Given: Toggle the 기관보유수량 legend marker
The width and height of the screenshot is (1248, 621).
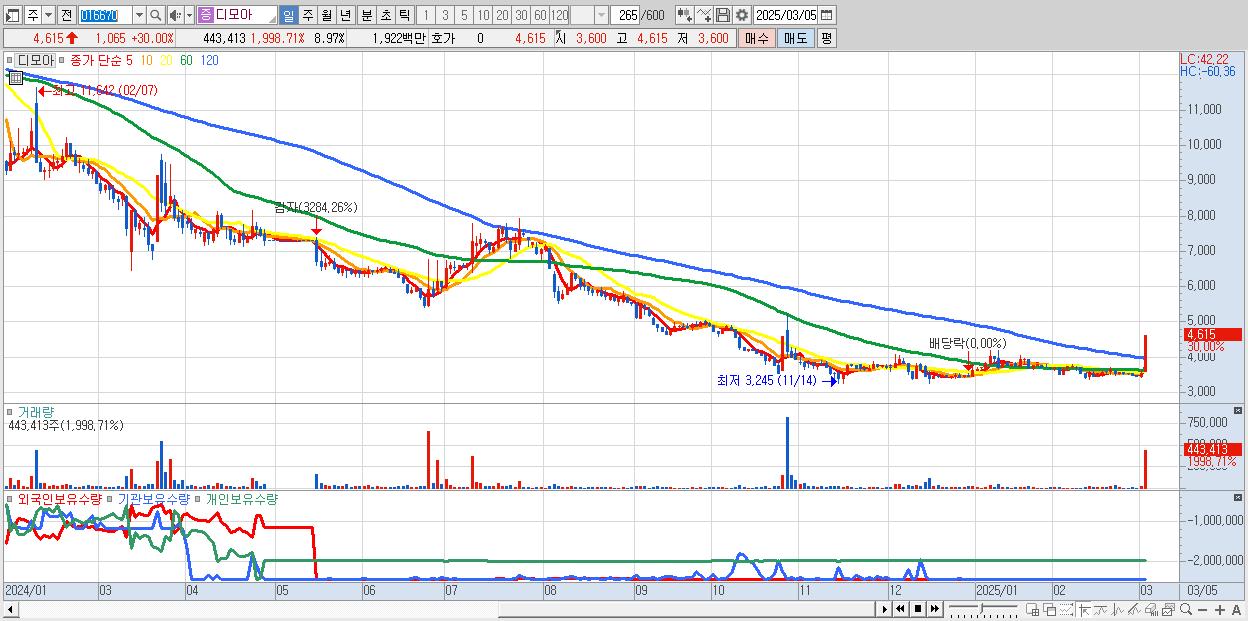Looking at the screenshot, I should point(110,498).
